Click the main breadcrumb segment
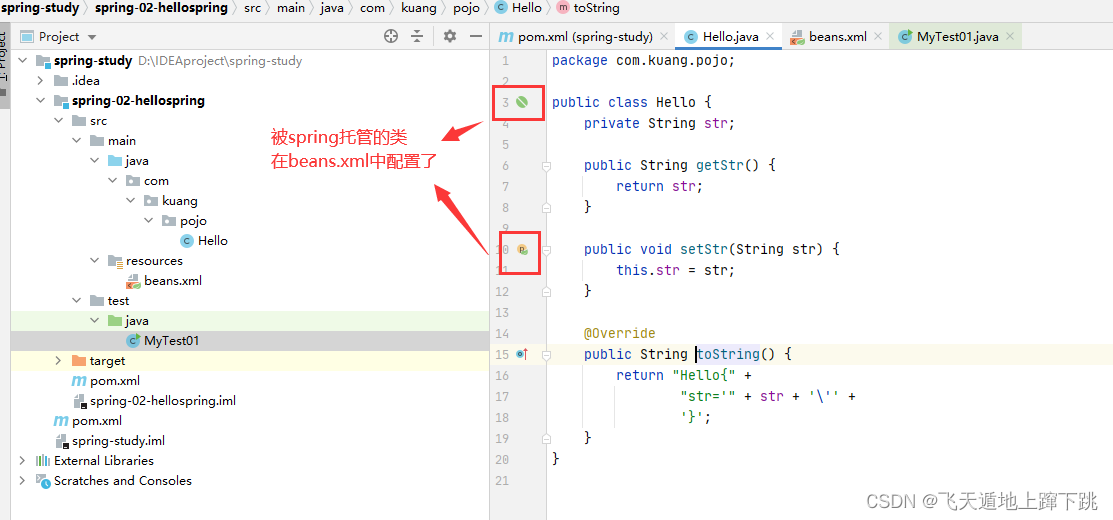This screenshot has height=520, width=1113. click(291, 8)
